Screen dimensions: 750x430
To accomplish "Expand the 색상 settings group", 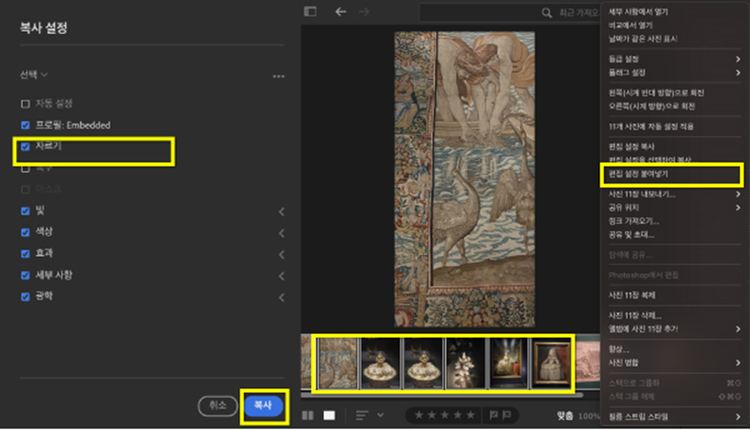I will tap(282, 233).
